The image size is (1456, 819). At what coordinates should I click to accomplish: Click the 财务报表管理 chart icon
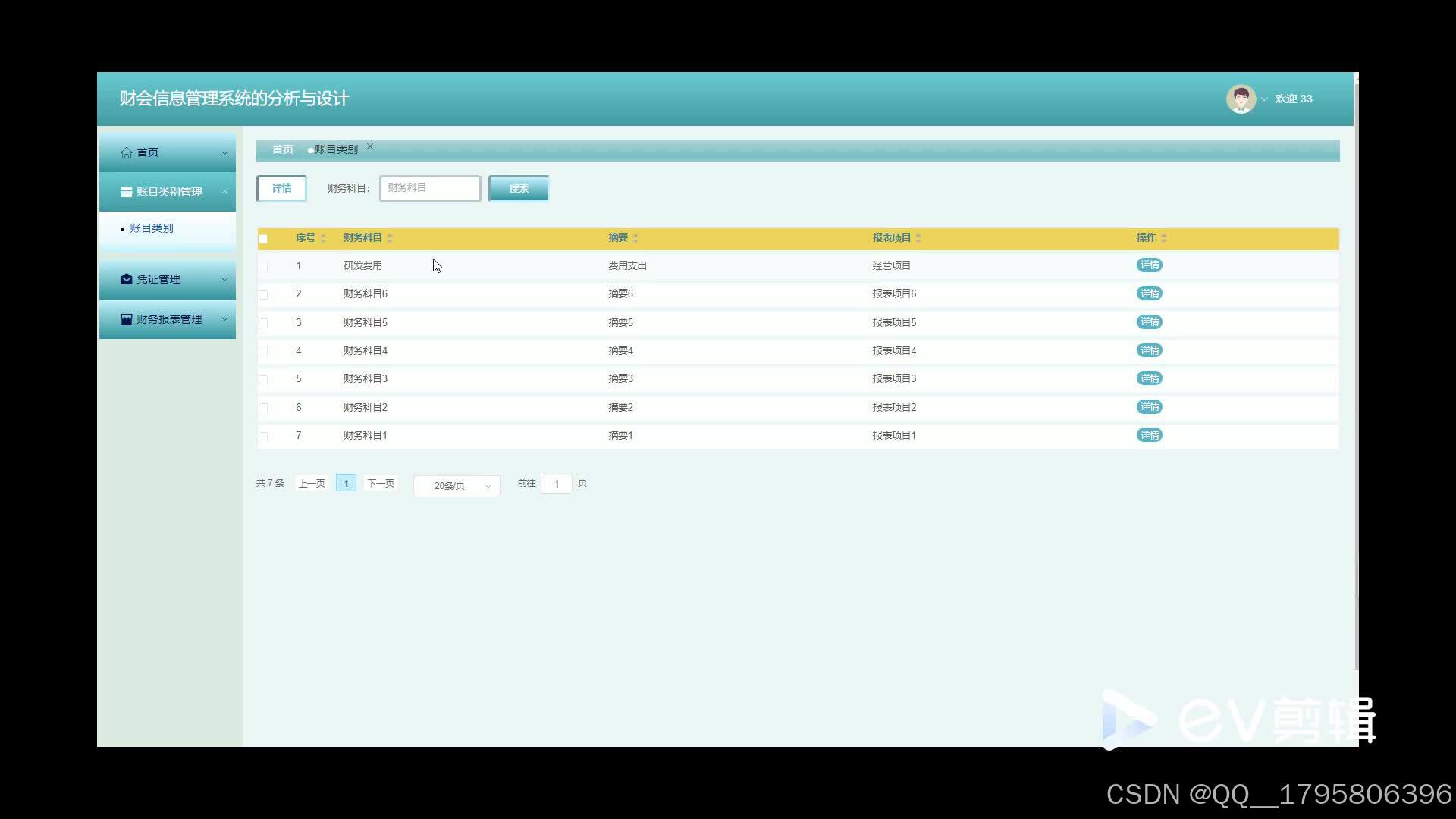[x=127, y=319]
